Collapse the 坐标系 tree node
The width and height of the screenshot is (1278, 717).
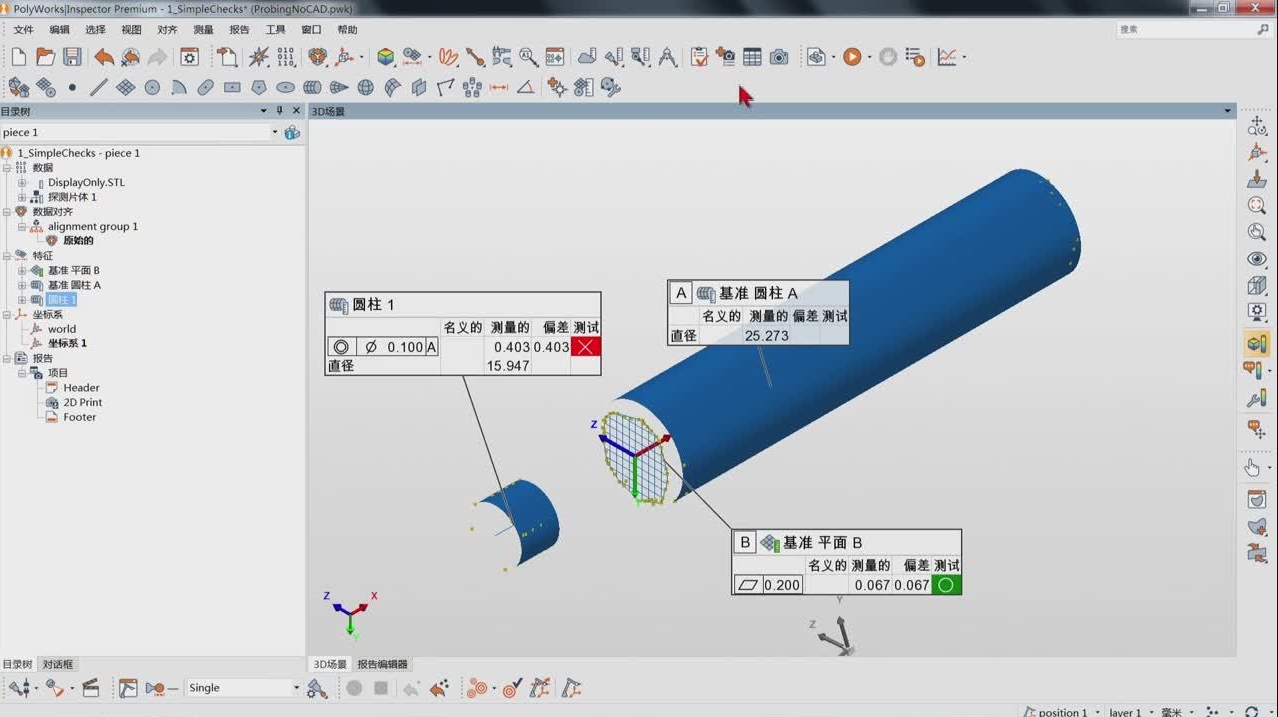click(6, 314)
